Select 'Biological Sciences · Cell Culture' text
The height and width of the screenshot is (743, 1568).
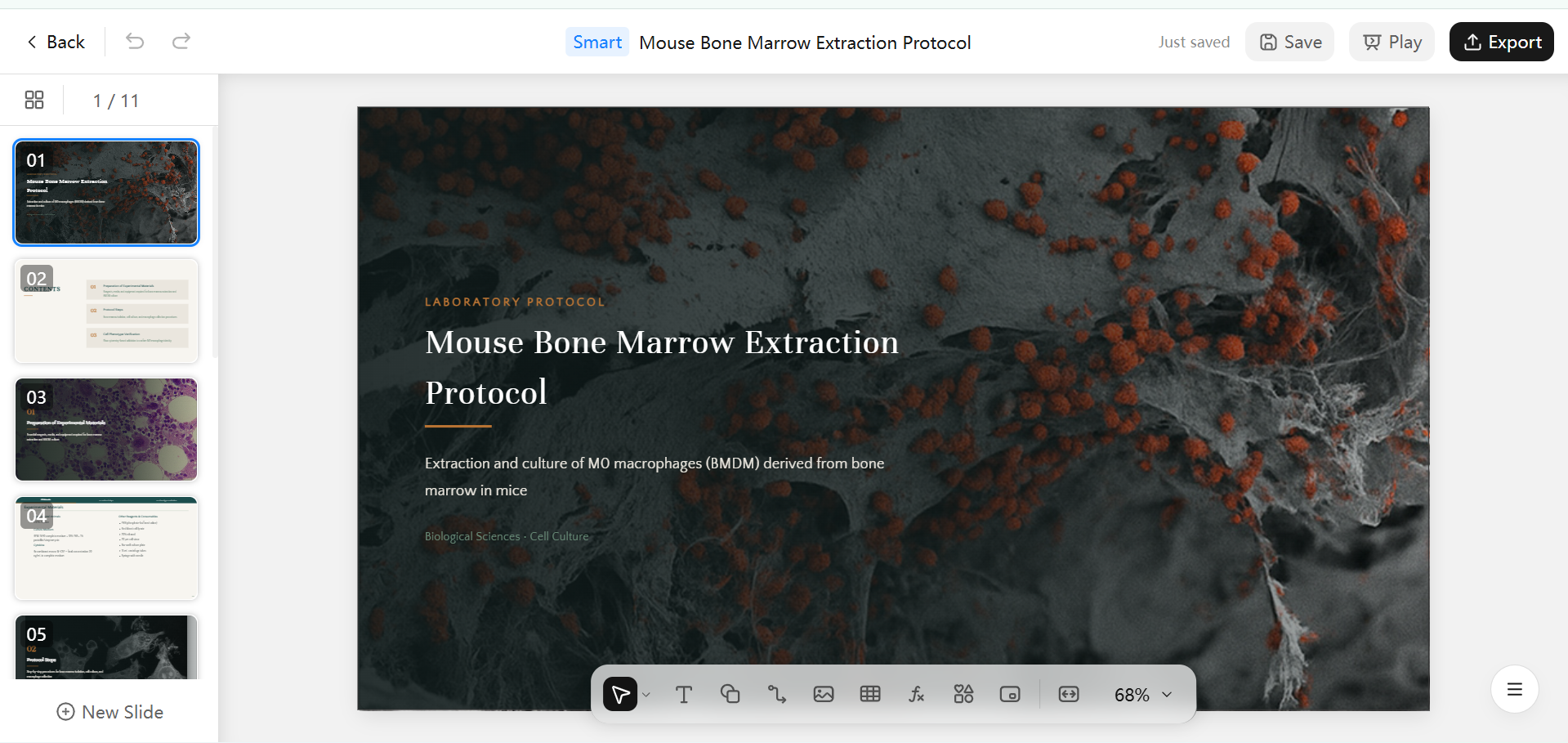(x=507, y=536)
